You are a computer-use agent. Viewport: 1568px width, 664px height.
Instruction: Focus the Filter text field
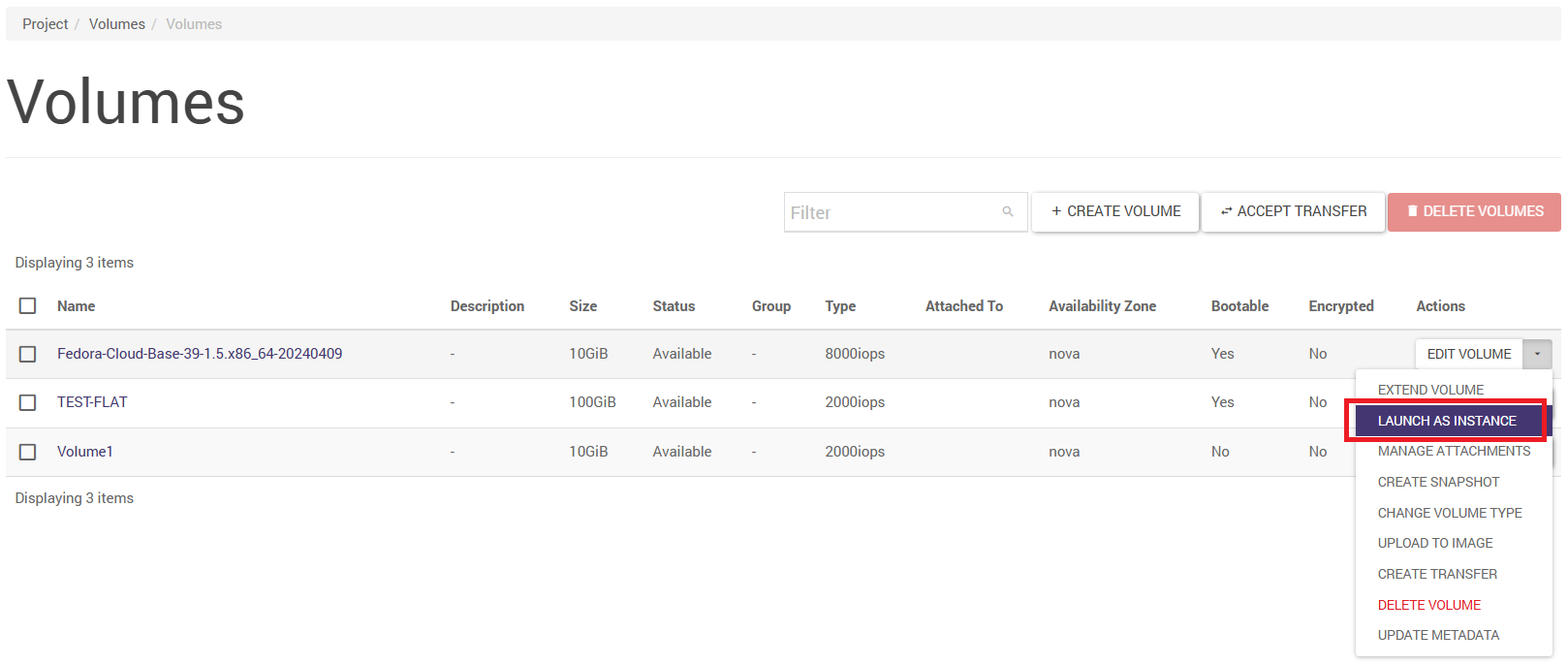[x=892, y=212]
